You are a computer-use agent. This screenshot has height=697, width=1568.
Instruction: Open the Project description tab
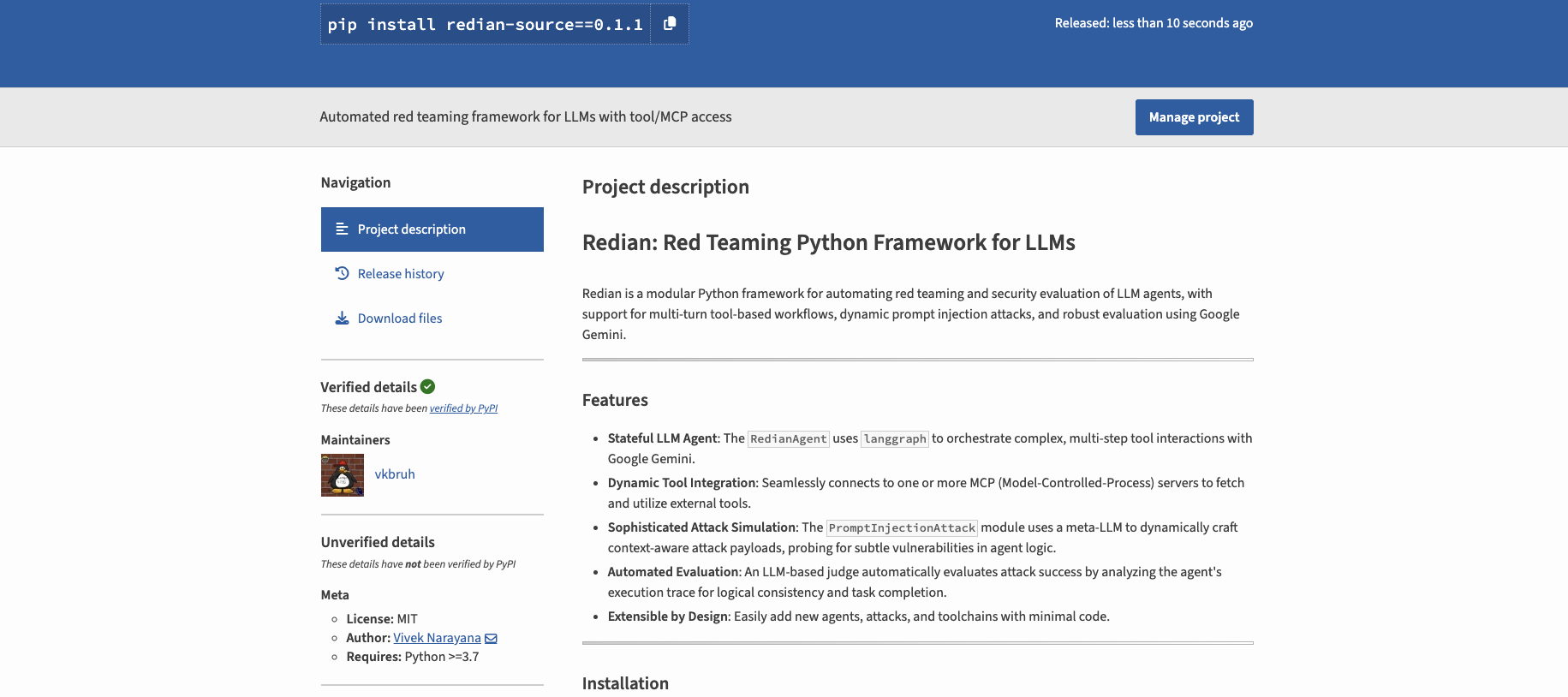[432, 229]
